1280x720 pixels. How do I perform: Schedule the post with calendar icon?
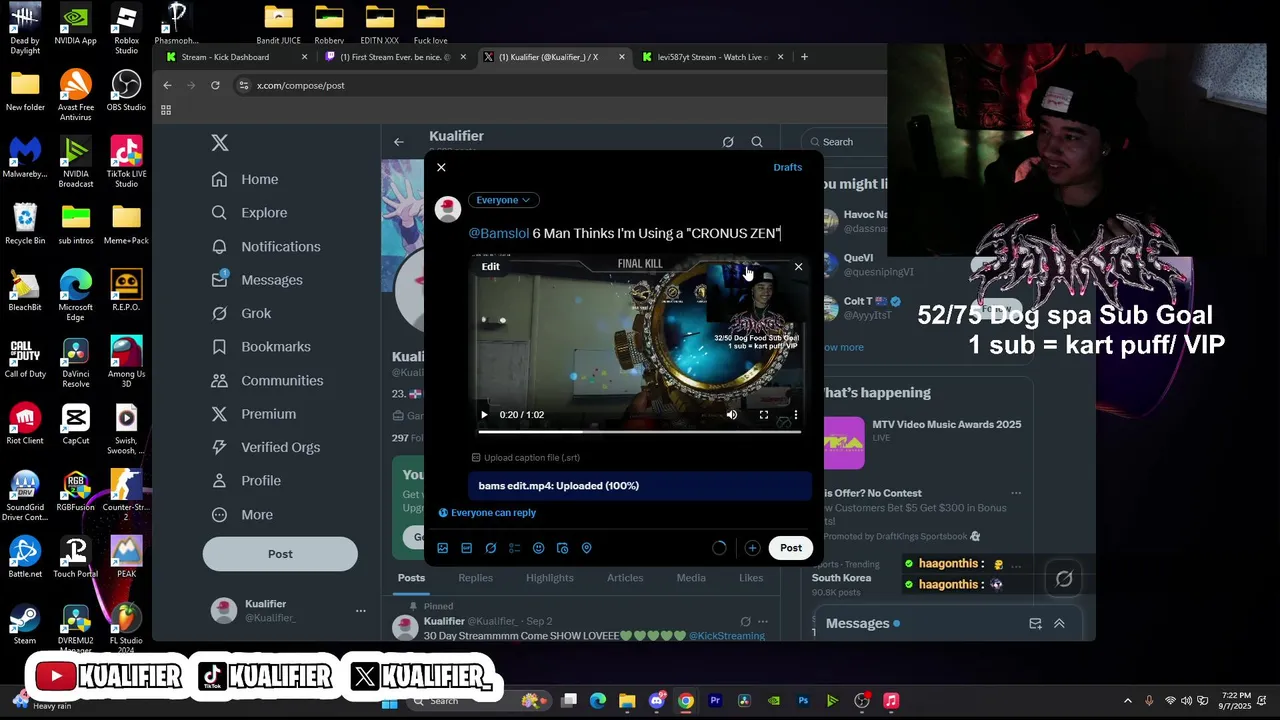[x=563, y=548]
